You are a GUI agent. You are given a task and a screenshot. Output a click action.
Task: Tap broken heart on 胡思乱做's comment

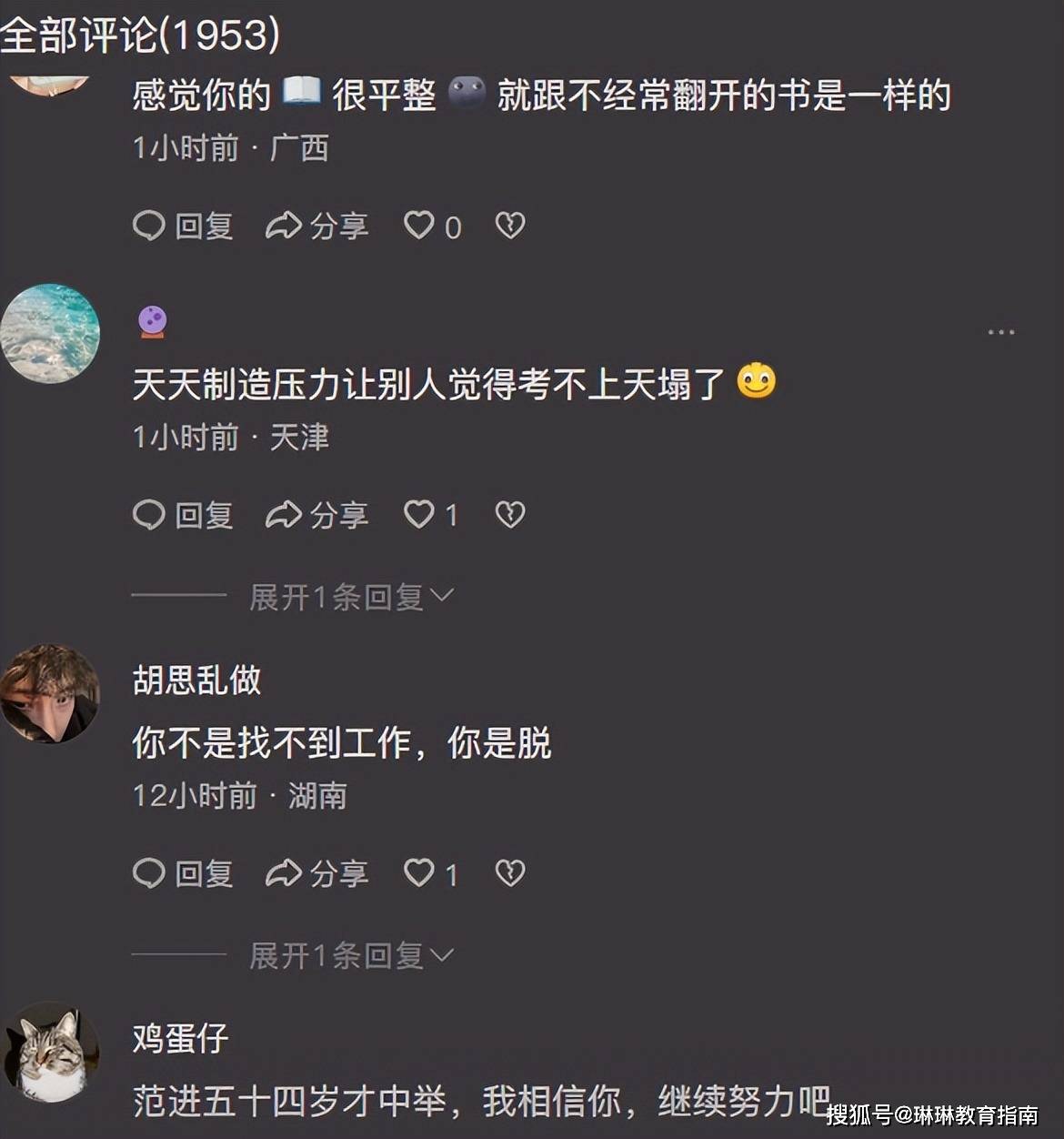tap(510, 872)
